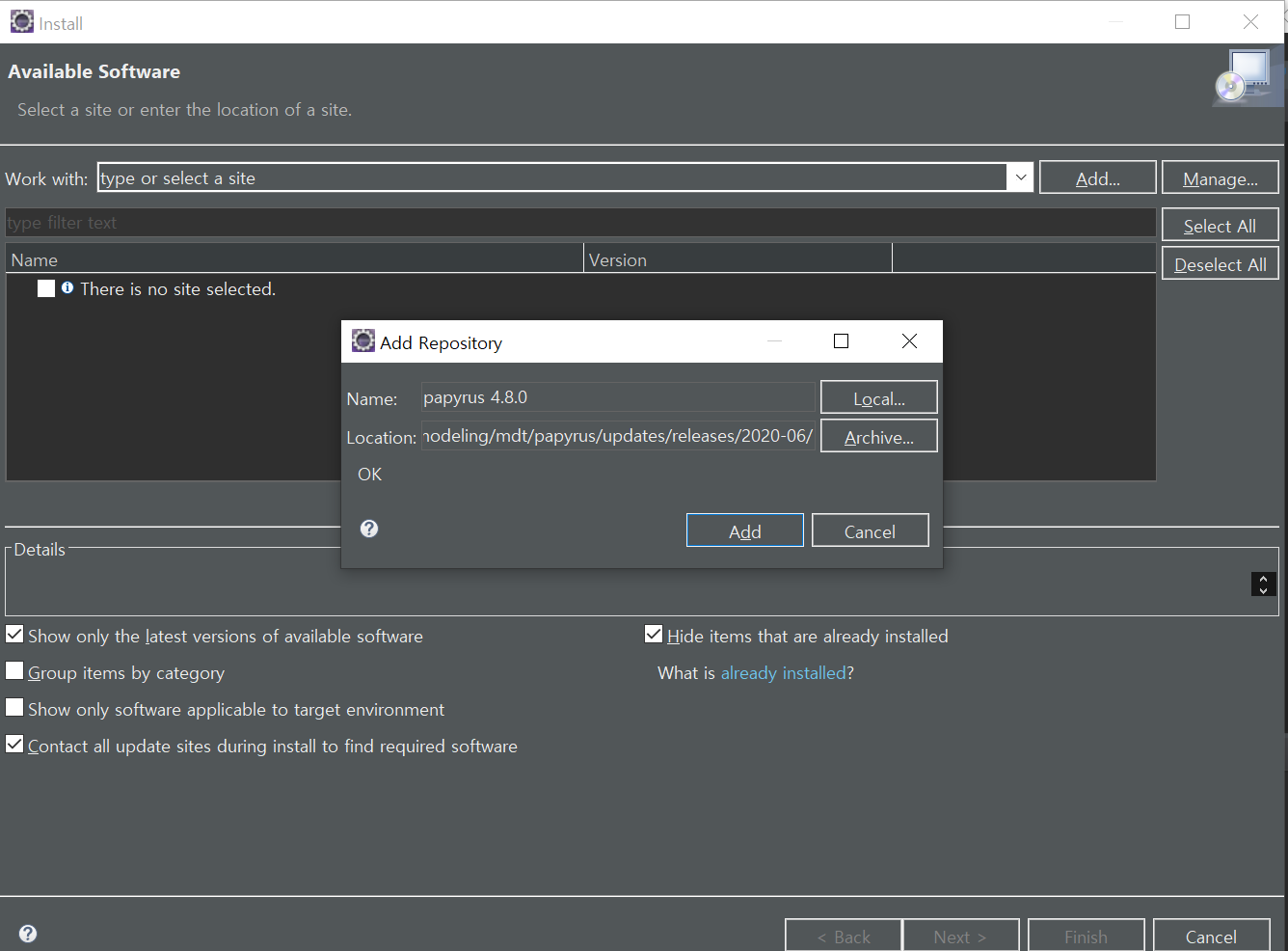
Task: Click the help icon in Install window
Action: (28, 934)
